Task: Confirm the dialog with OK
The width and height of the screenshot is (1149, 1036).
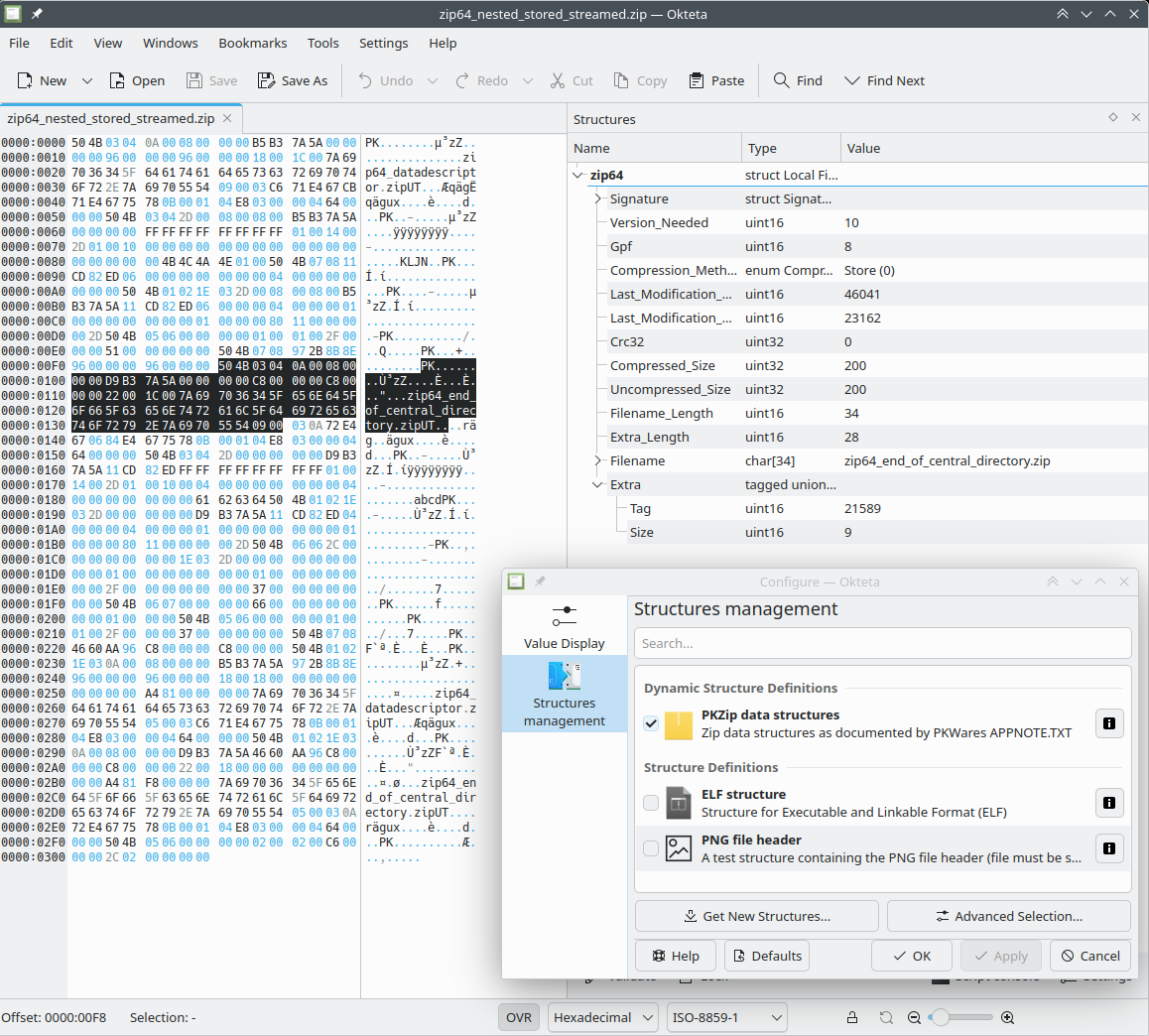Action: click(x=912, y=956)
